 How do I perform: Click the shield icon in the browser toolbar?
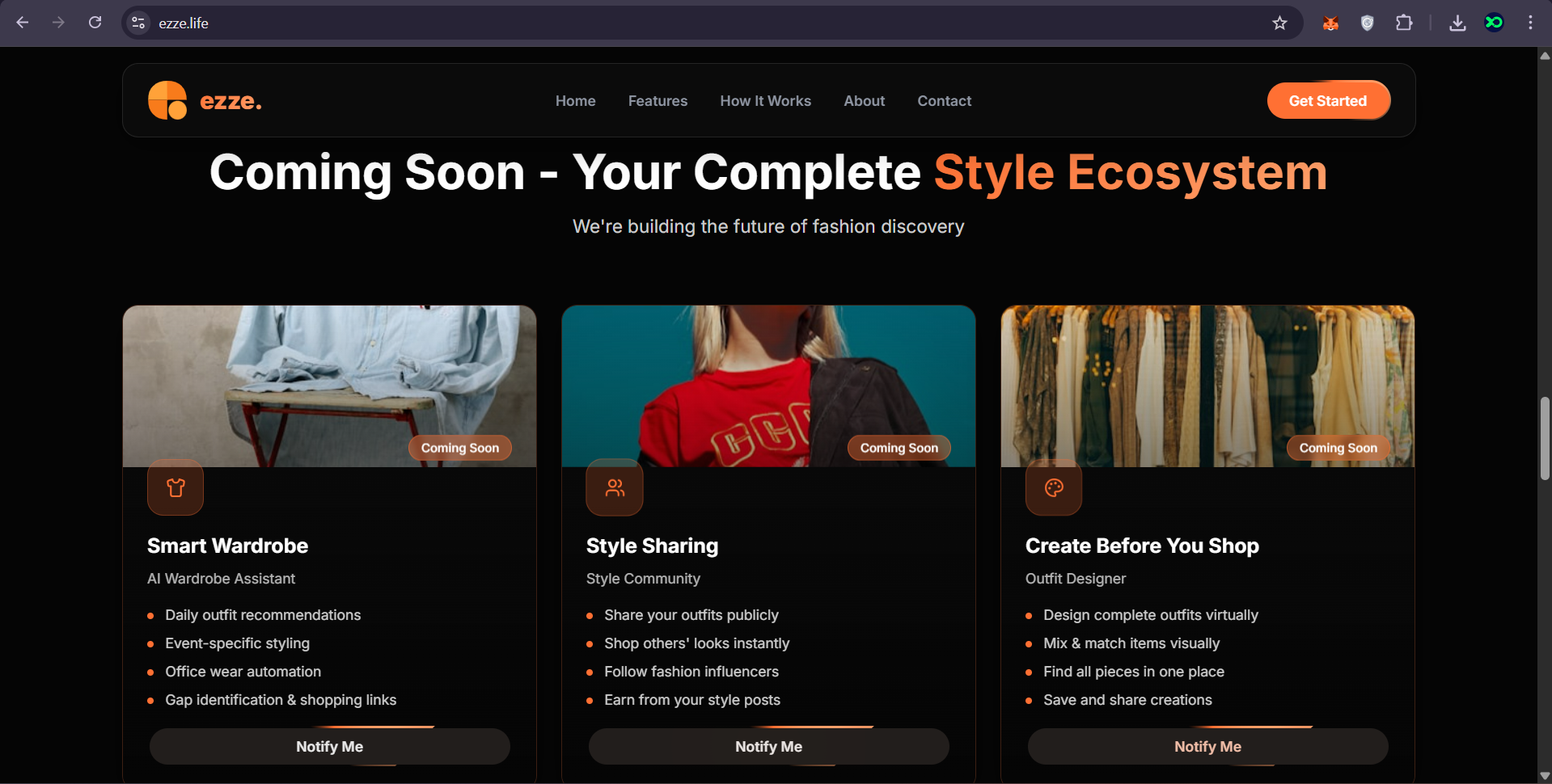tap(1367, 23)
